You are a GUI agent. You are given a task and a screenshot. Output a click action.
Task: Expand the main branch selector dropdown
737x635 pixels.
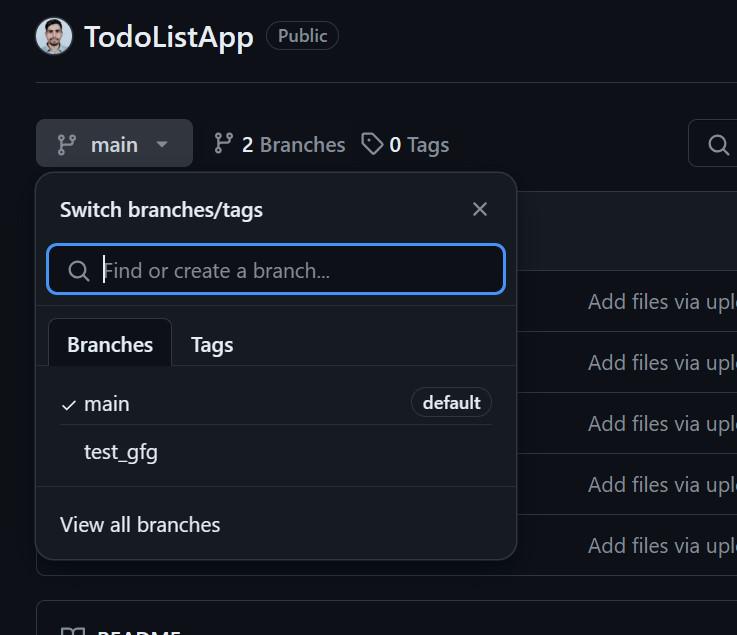pos(114,145)
